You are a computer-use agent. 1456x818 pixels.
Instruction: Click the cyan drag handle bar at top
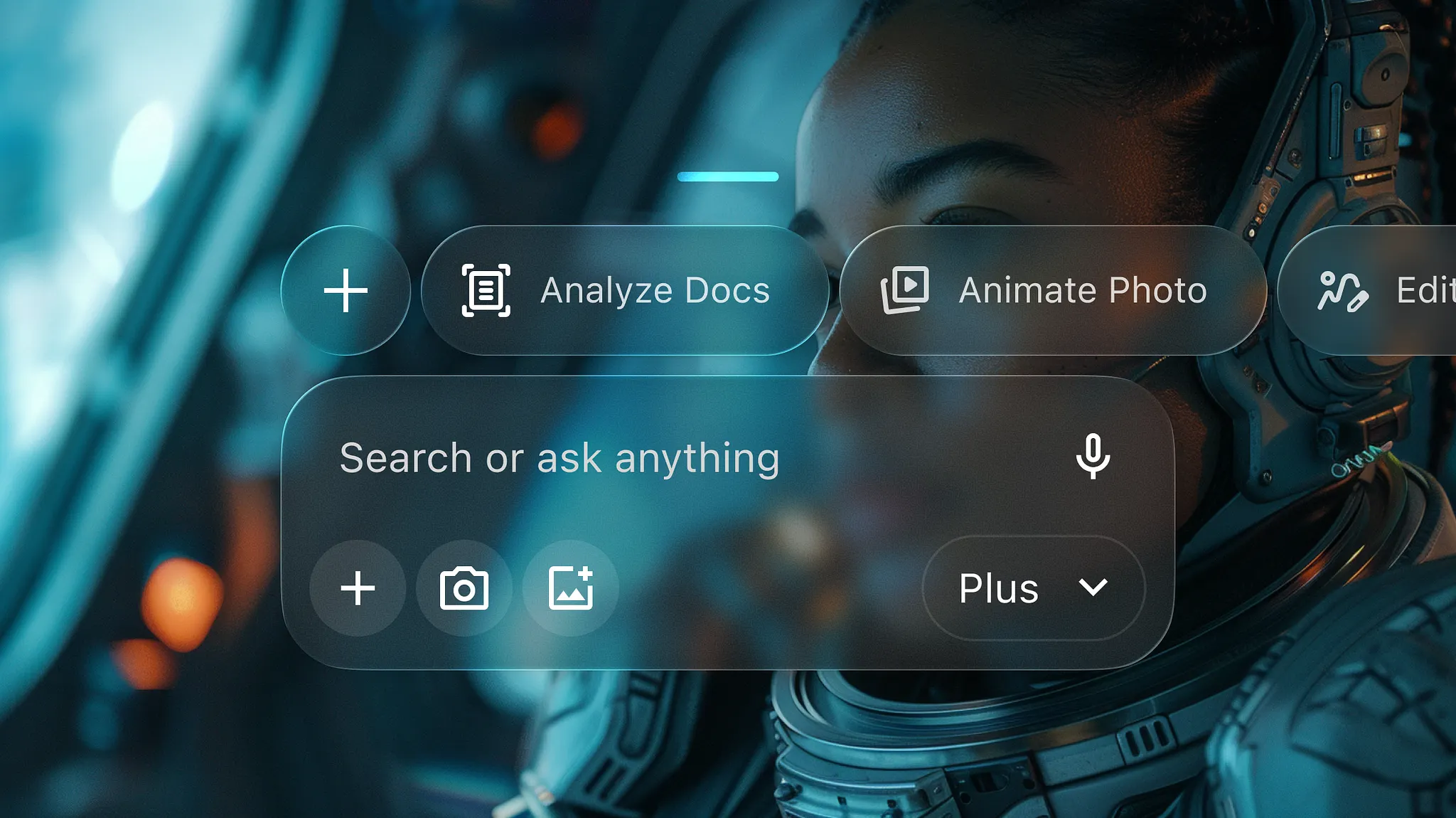tap(727, 176)
